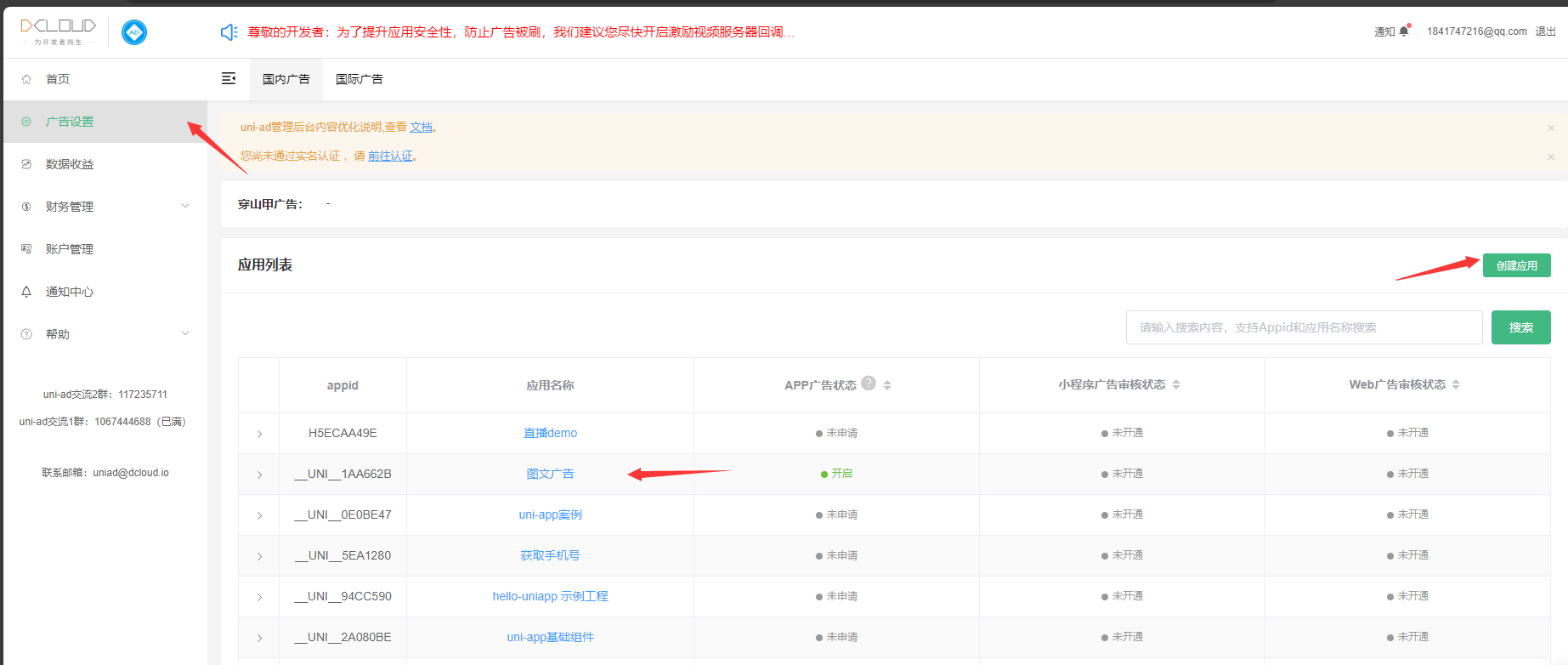Dismiss the 实名认证 warning with its X
Image resolution: width=1568 pixels, height=665 pixels.
[1551, 156]
